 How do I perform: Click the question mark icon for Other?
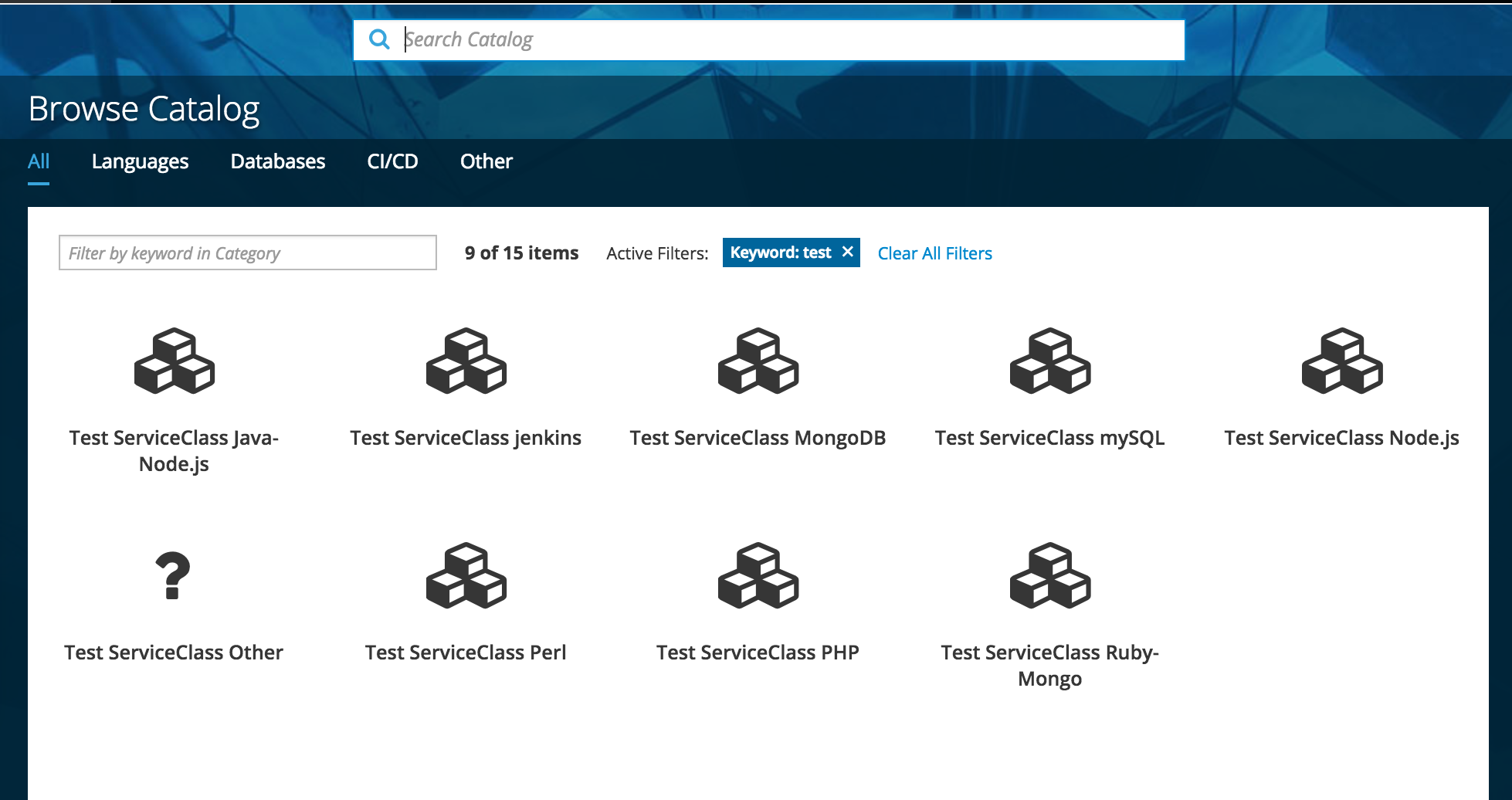(173, 575)
